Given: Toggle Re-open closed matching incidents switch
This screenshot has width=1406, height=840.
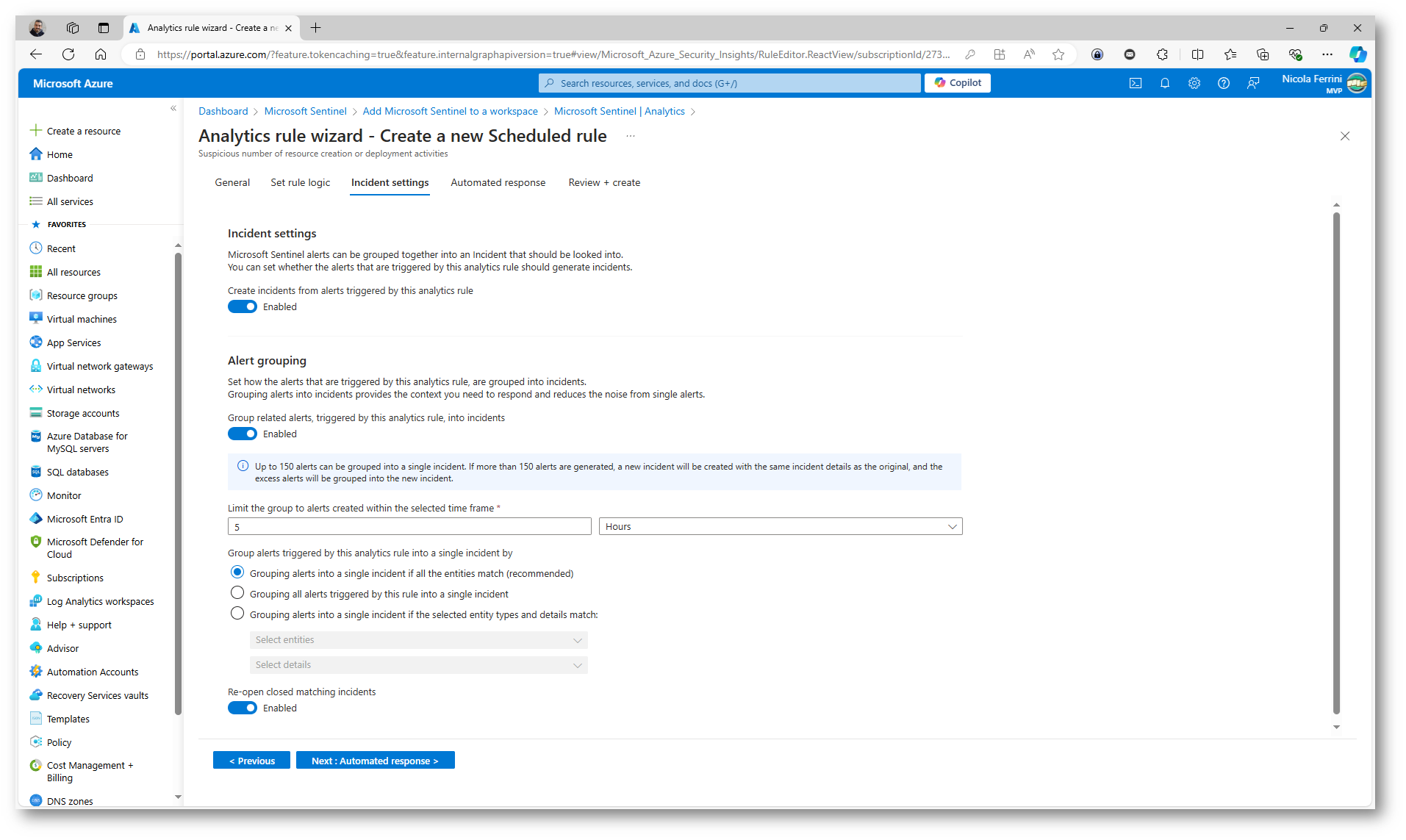Looking at the screenshot, I should click(x=243, y=708).
